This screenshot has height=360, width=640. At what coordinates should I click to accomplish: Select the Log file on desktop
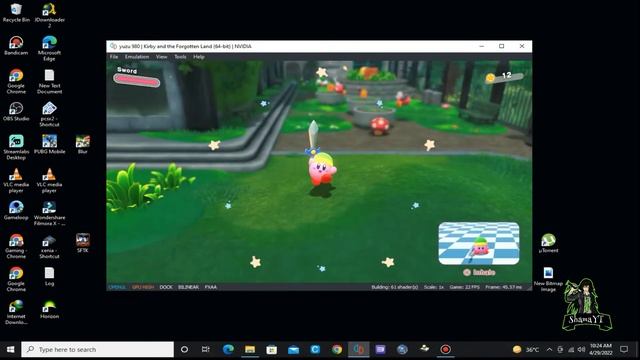(x=49, y=276)
